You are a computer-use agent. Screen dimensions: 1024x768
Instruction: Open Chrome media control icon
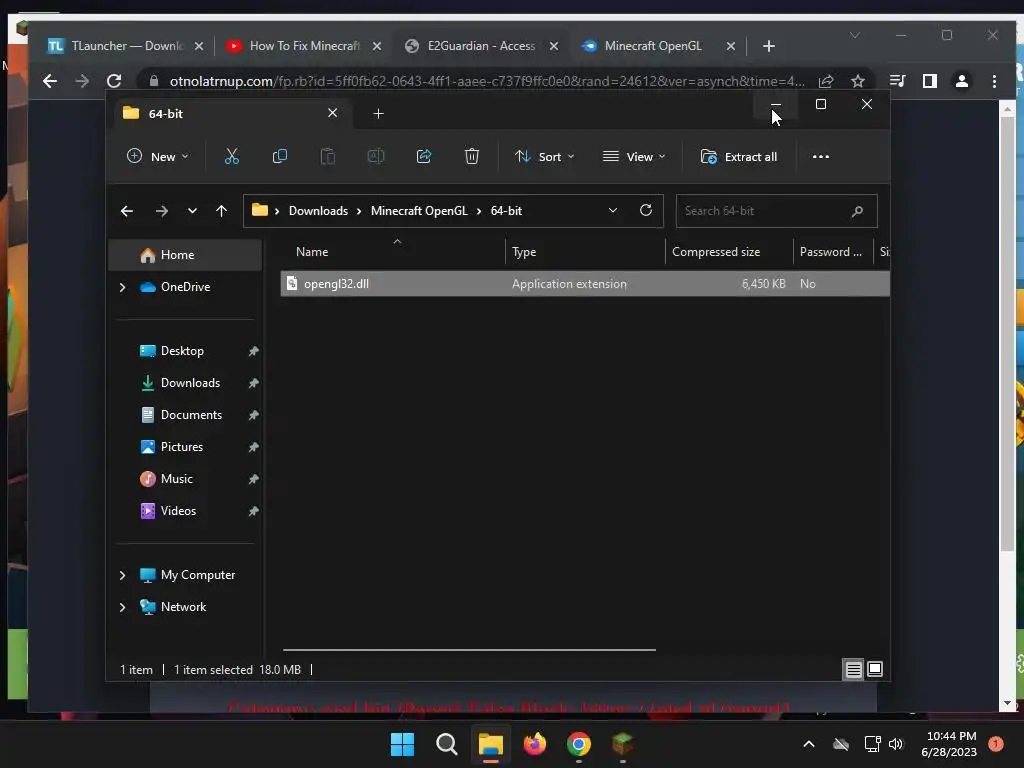(898, 81)
